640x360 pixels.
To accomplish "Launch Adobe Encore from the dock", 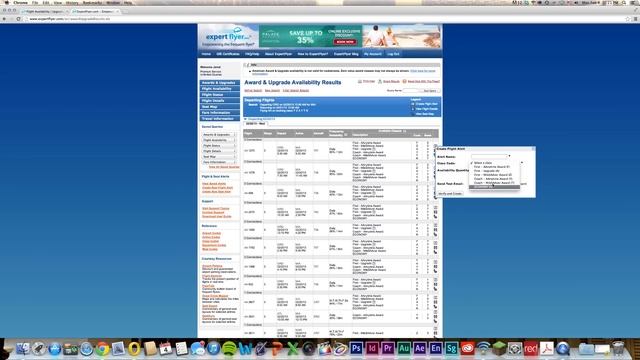I will pyautogui.click(x=436, y=349).
